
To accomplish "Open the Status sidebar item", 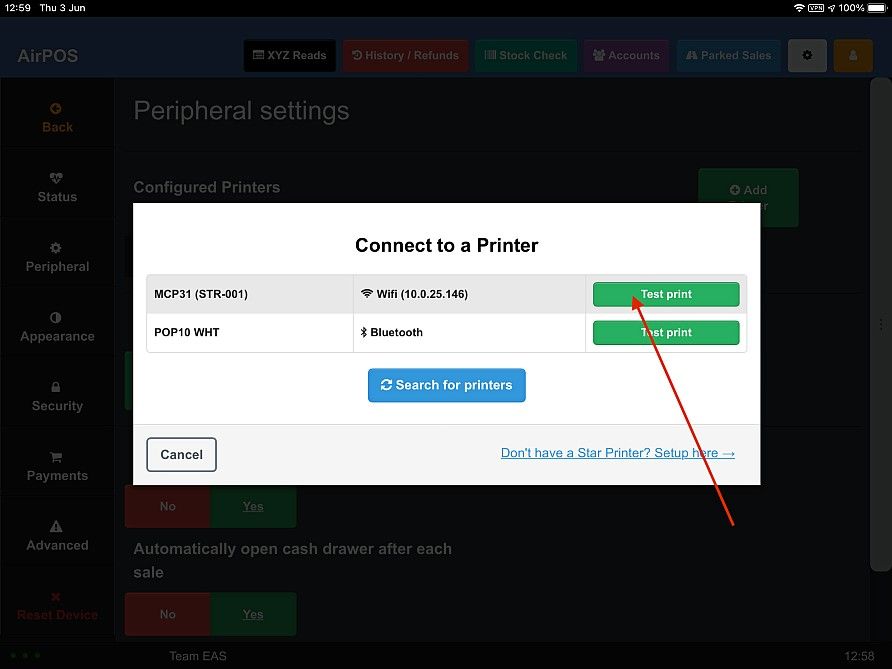I will [57, 188].
